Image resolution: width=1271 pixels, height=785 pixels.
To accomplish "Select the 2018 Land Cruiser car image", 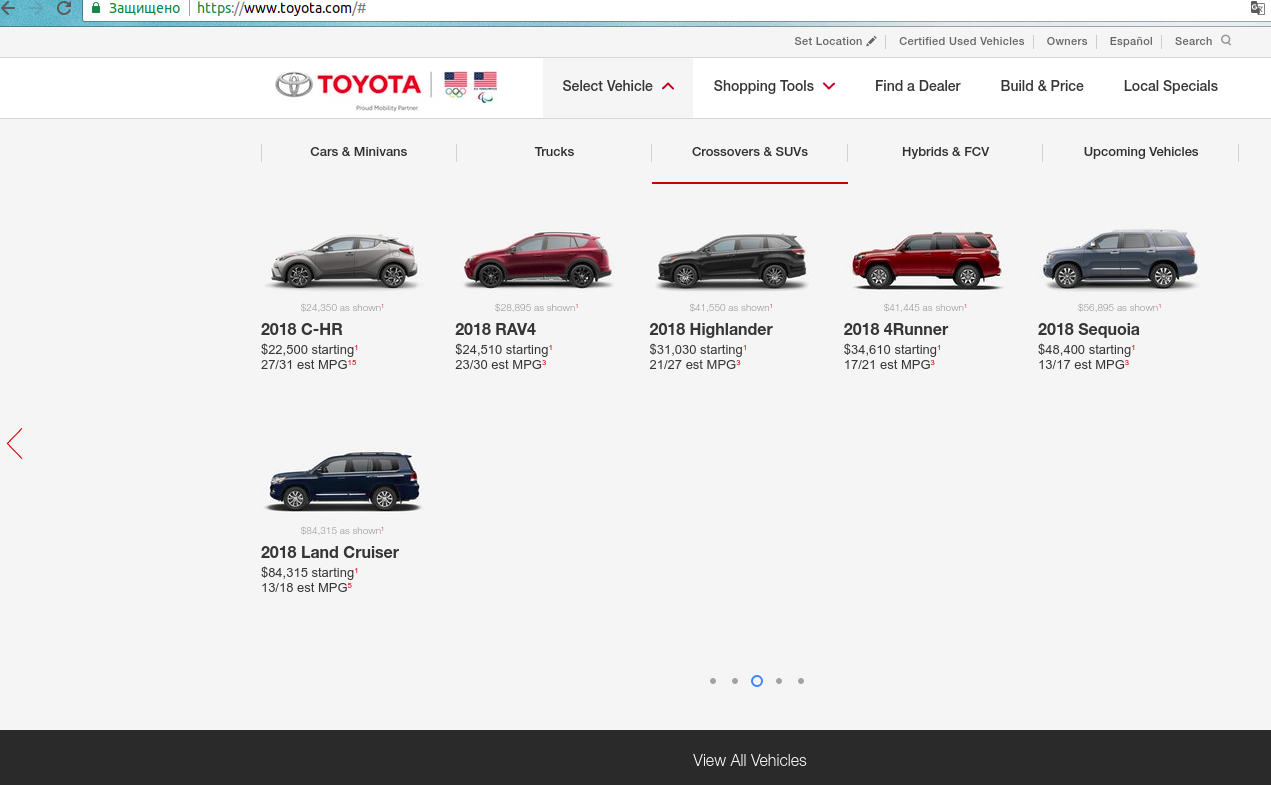I will 342,482.
